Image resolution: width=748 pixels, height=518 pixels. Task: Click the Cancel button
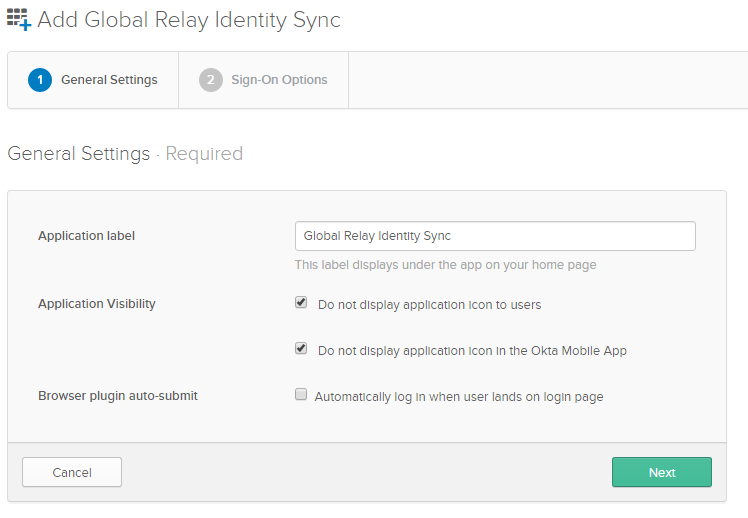coord(72,472)
